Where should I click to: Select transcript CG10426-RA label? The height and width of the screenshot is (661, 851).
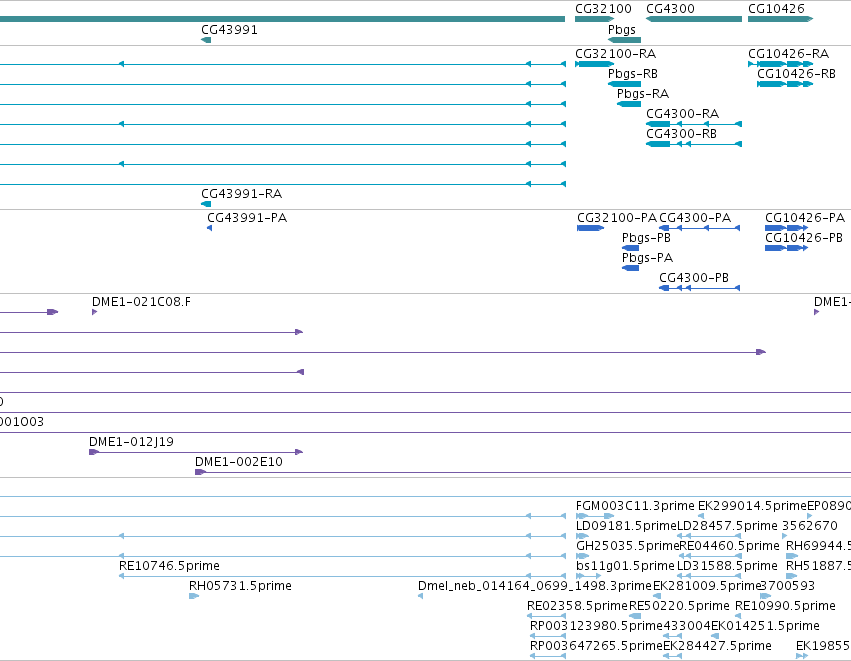[x=788, y=54]
